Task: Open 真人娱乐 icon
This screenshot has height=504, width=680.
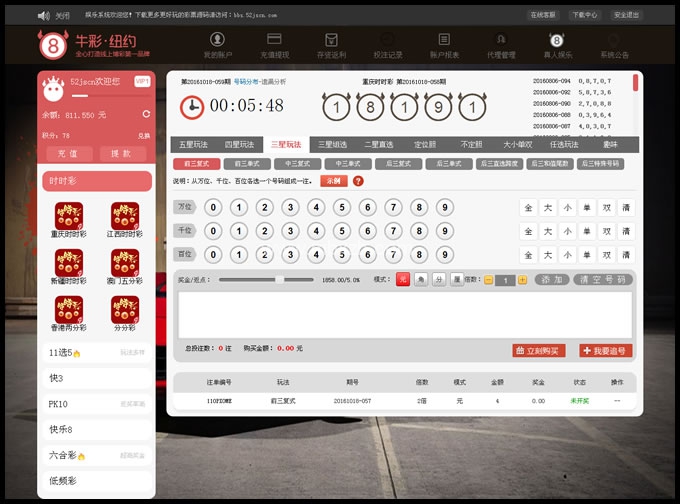Action: 557,40
